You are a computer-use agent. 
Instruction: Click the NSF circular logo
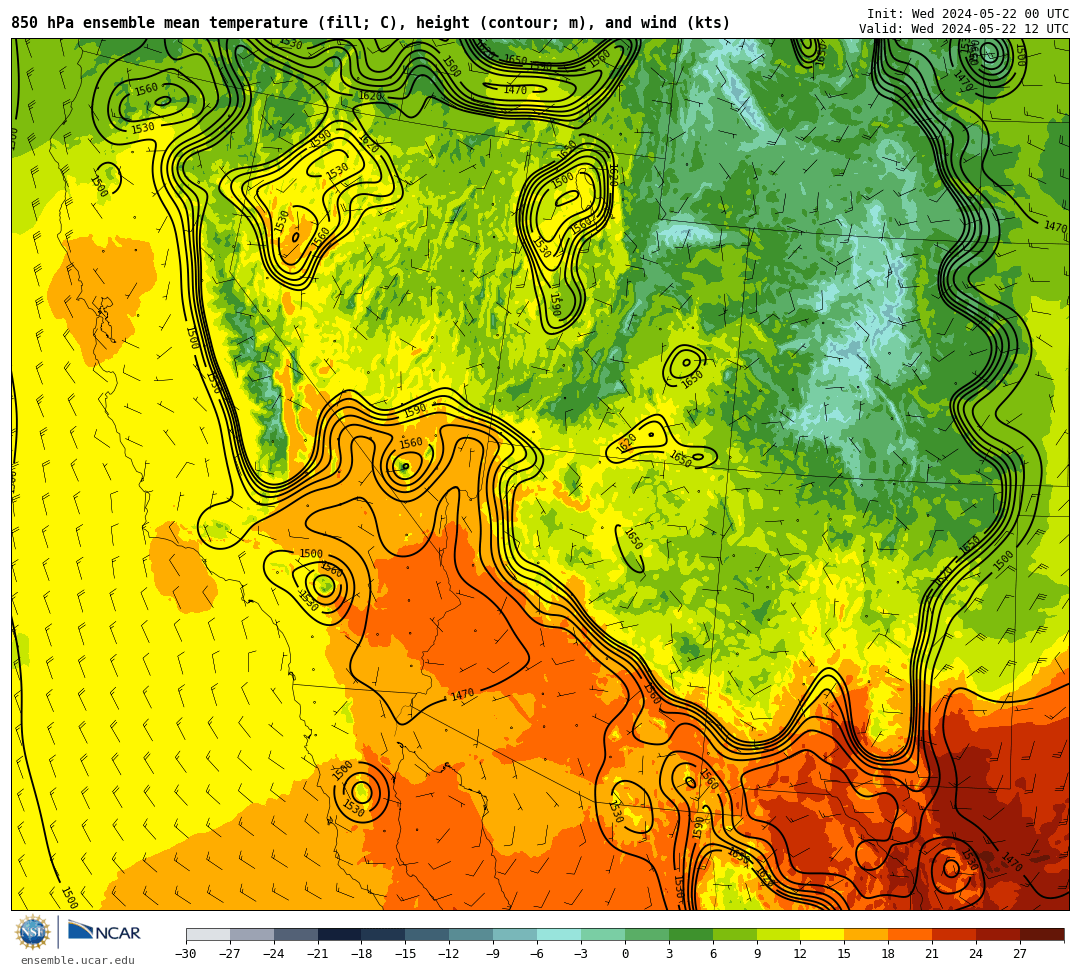point(33,932)
